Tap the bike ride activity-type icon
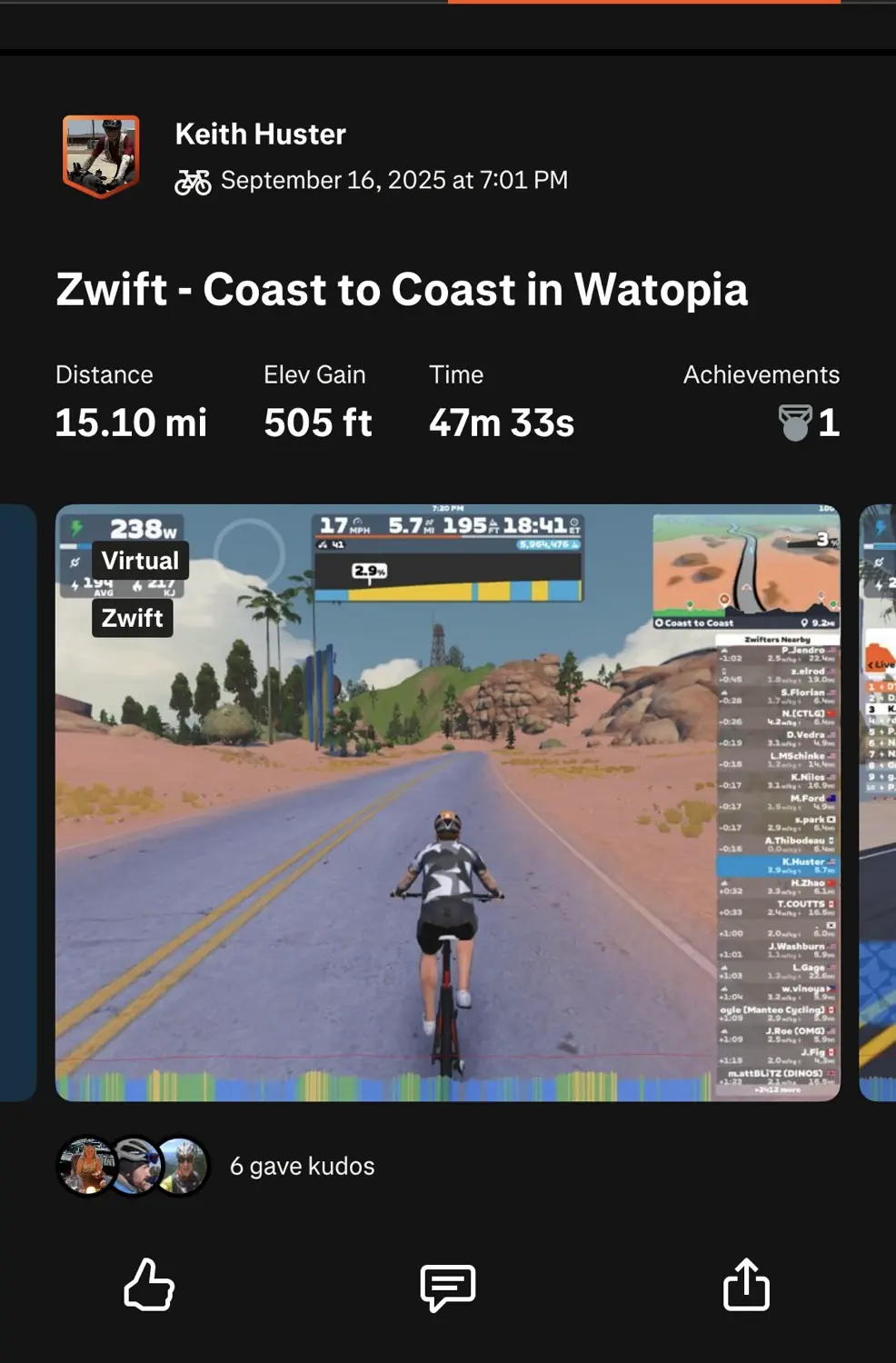 pos(193,182)
